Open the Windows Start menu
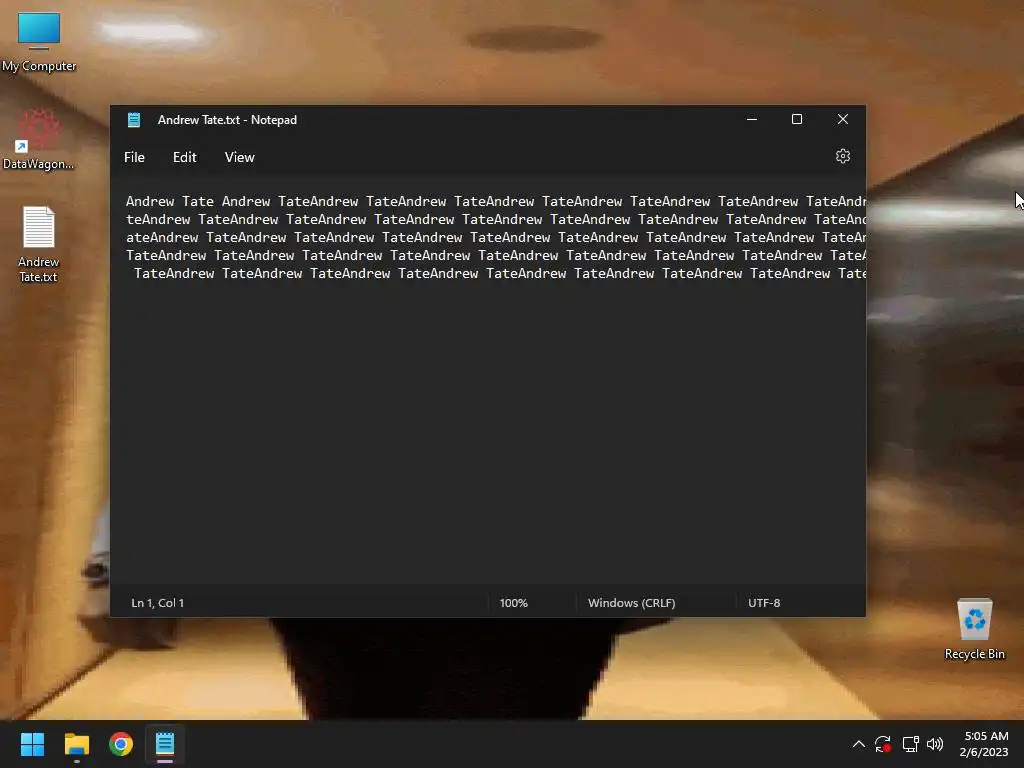Viewport: 1024px width, 768px height. click(x=32, y=744)
